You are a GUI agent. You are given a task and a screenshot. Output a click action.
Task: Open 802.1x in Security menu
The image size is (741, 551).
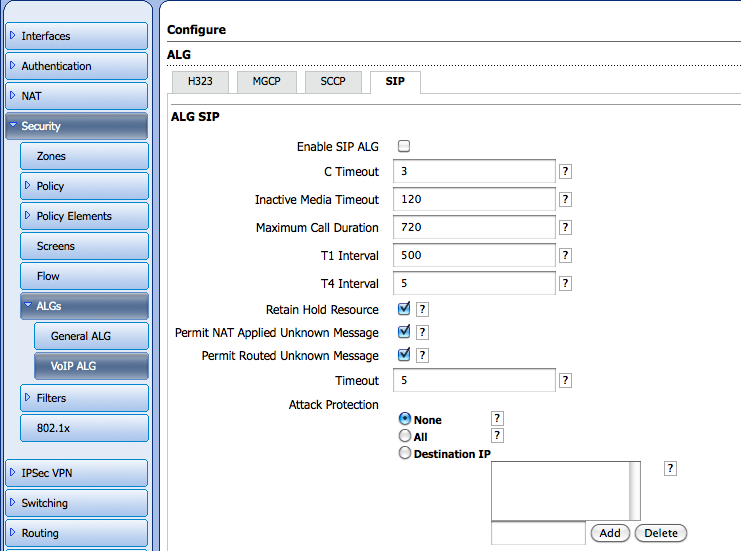[x=84, y=428]
